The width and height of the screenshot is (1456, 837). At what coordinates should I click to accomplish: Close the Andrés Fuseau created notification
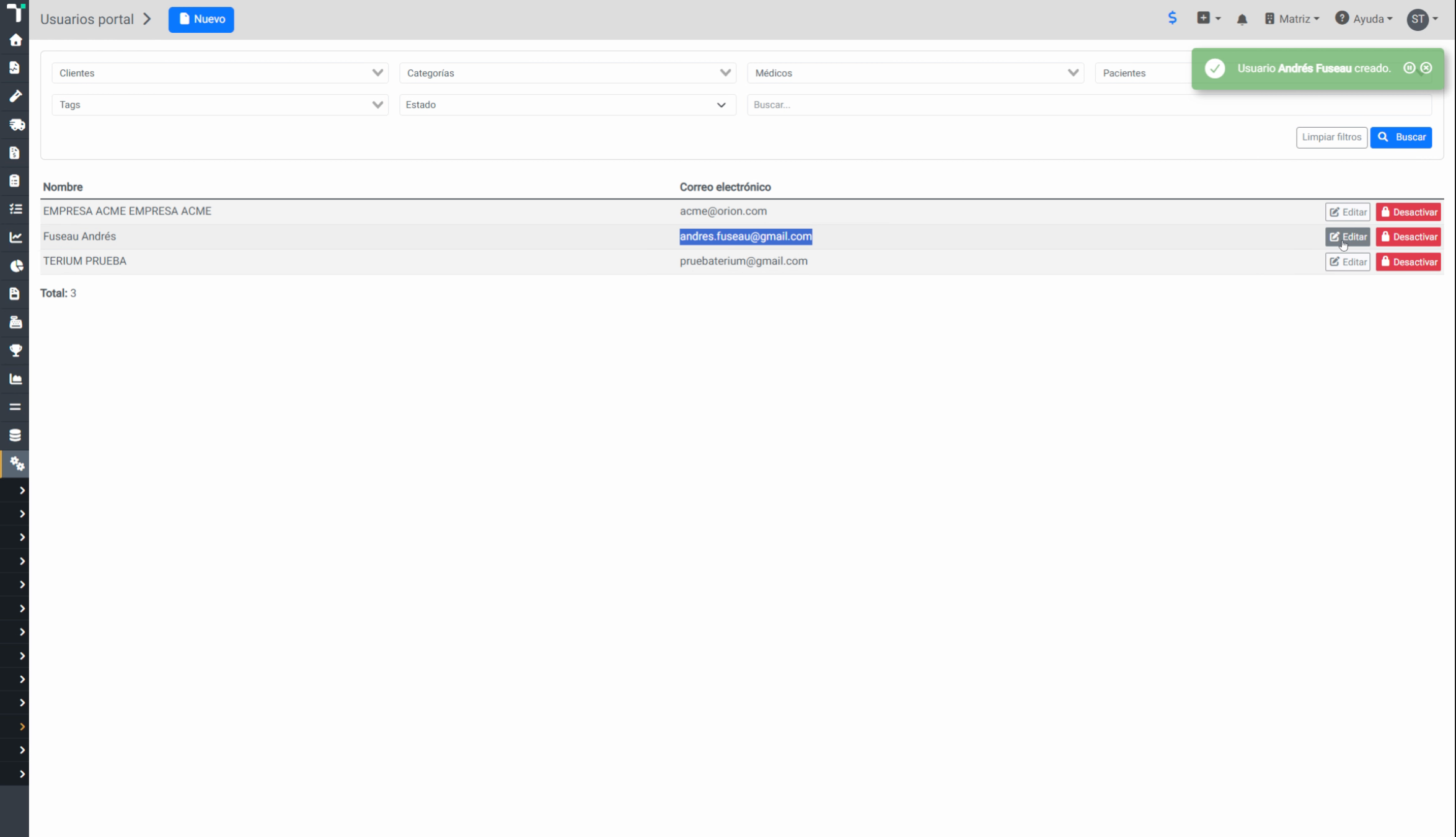pyautogui.click(x=1426, y=68)
